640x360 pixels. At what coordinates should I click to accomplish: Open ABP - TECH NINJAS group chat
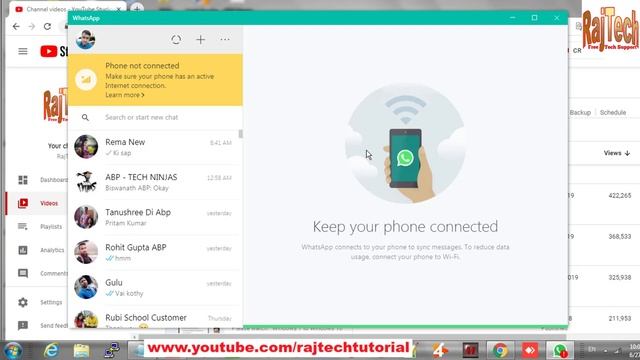click(155, 182)
